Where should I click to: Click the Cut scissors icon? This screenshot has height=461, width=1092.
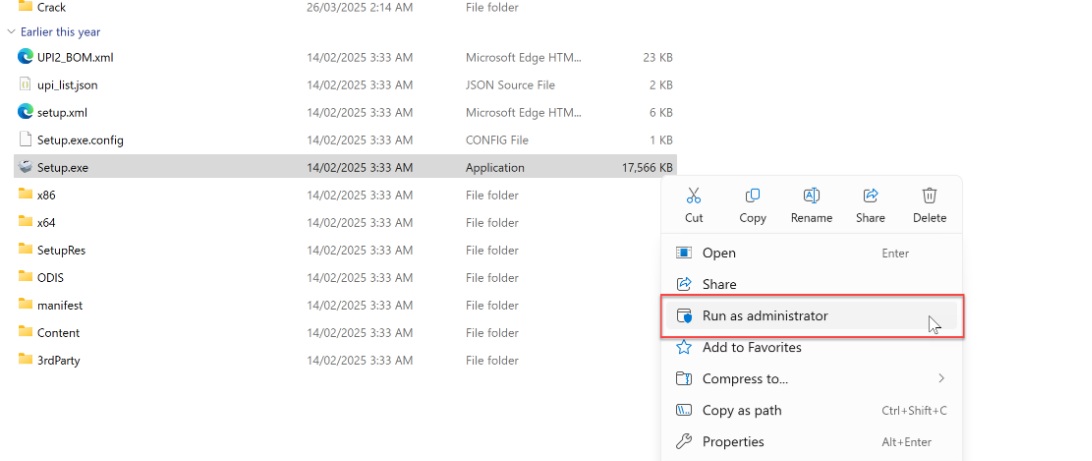click(x=693, y=196)
